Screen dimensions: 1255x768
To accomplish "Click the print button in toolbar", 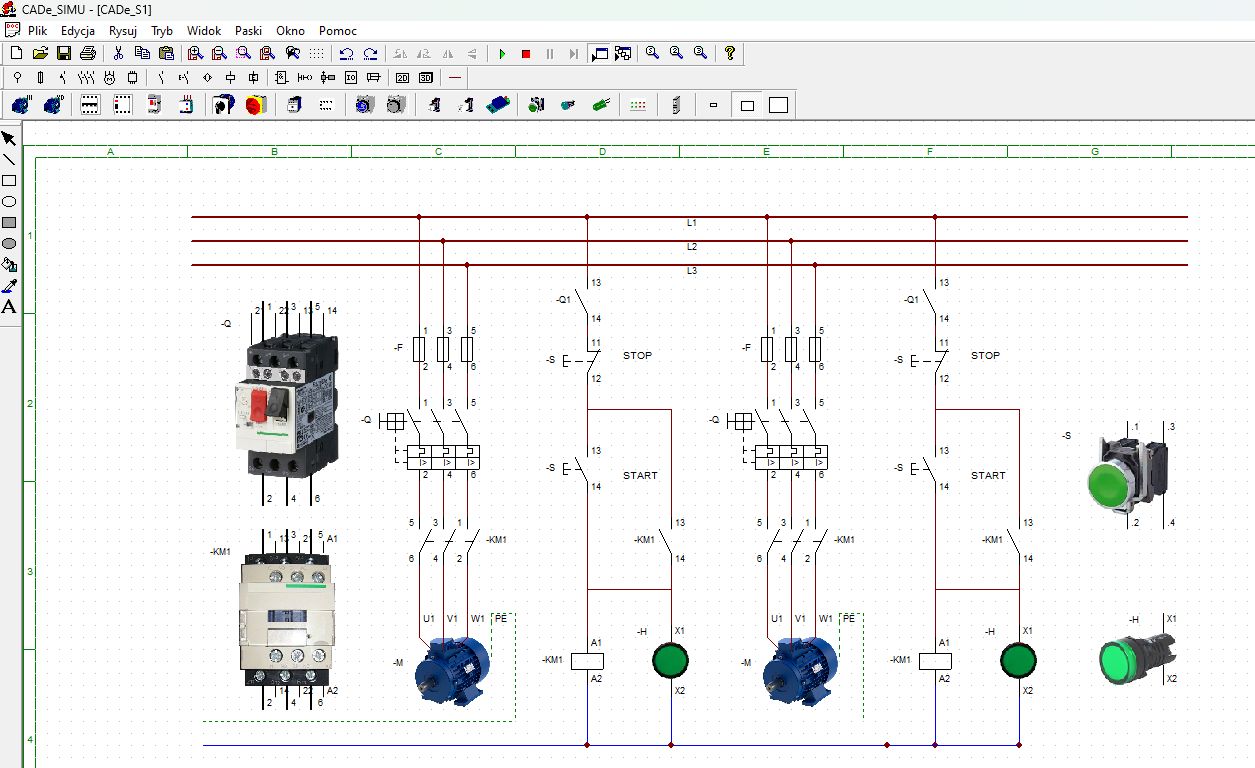I will click(88, 54).
